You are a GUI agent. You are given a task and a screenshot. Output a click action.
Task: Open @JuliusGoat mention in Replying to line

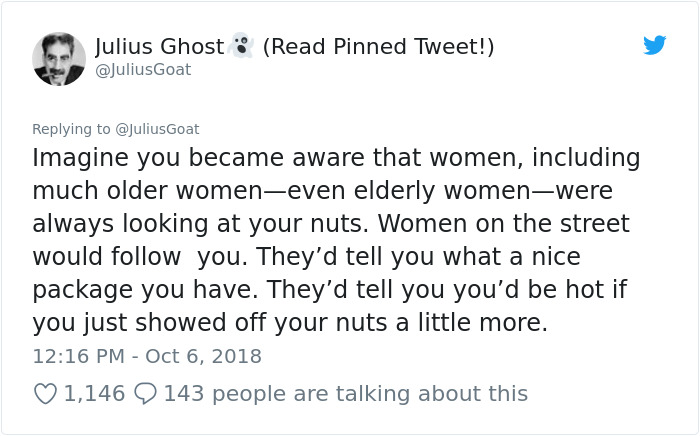point(157,129)
